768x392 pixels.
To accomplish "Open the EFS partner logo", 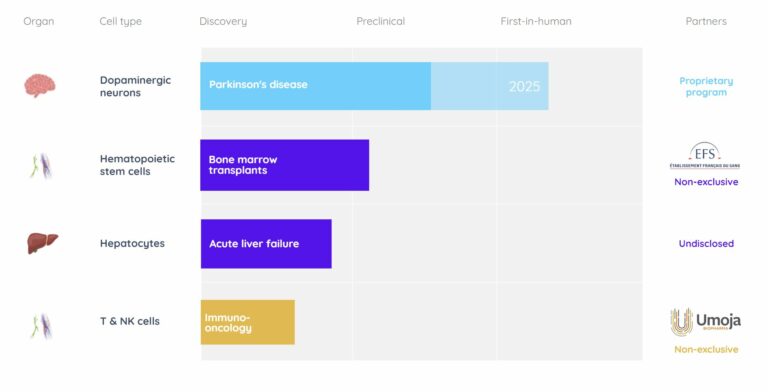I will [x=705, y=156].
